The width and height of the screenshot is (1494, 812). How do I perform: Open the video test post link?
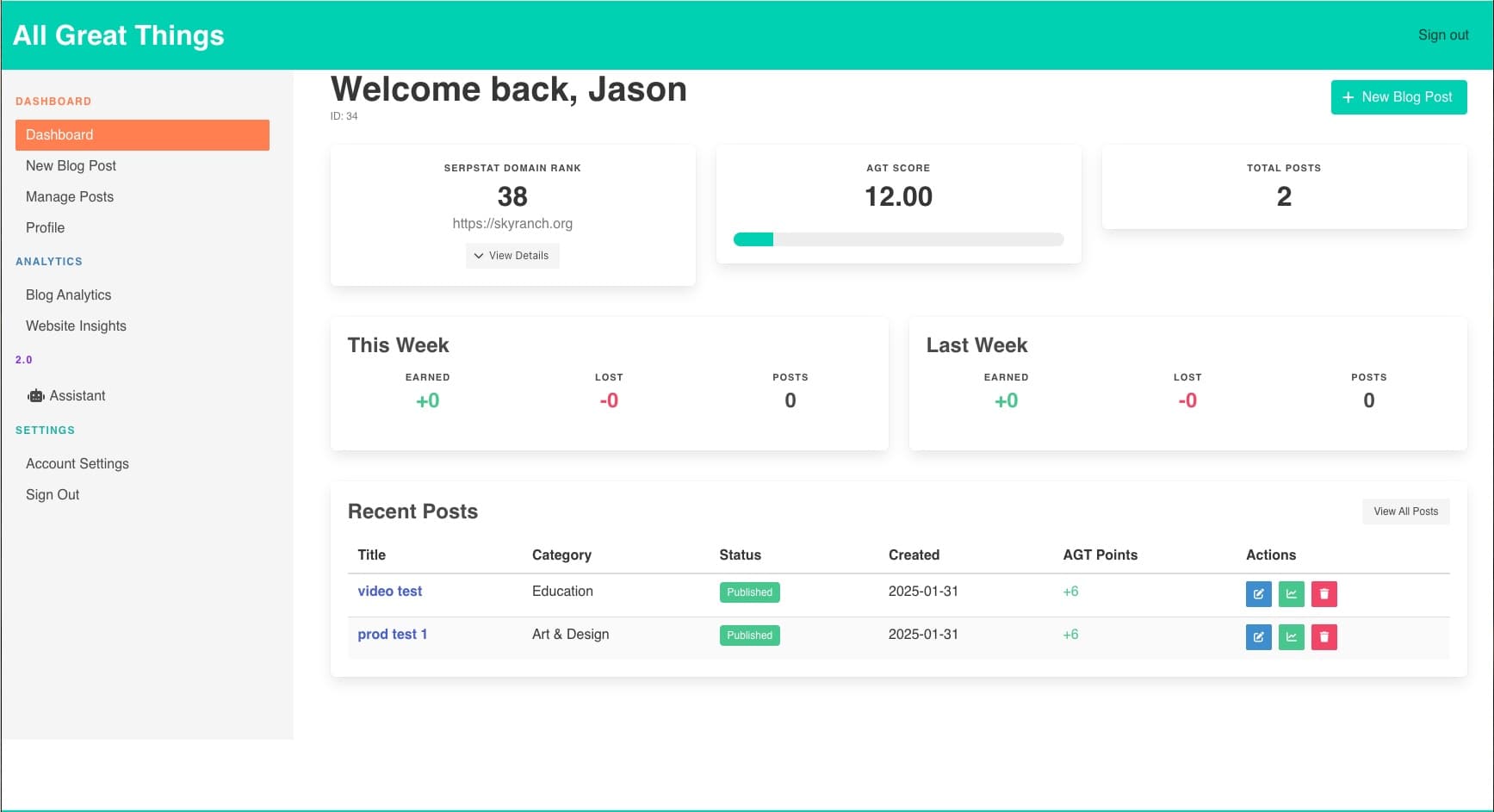389,592
